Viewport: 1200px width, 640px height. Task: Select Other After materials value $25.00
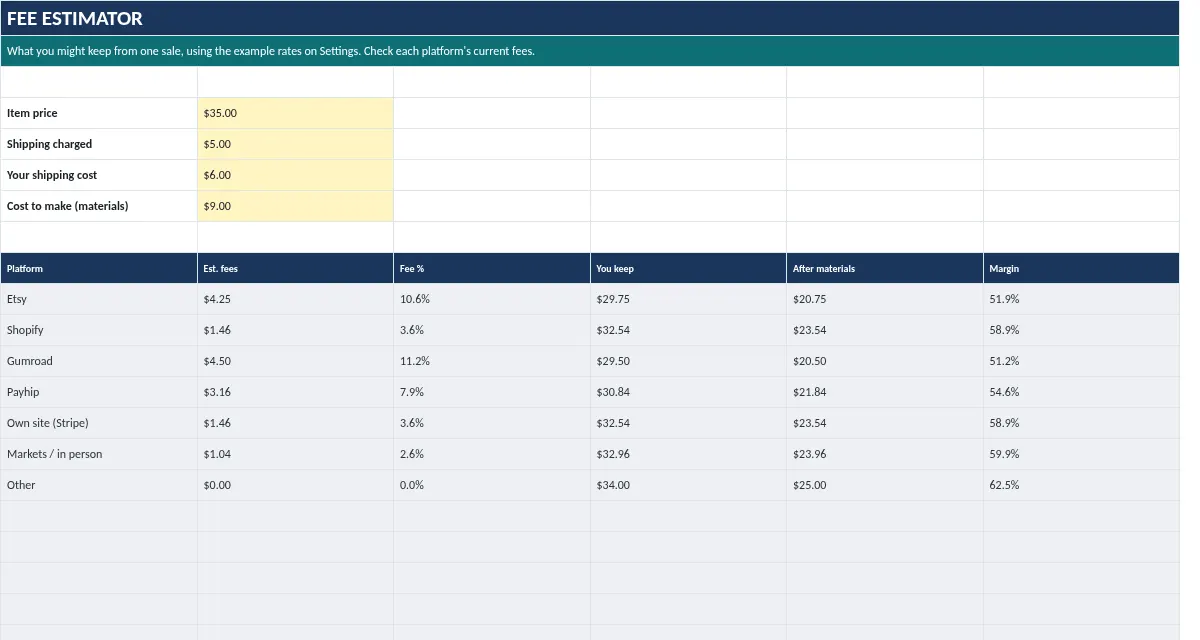tap(885, 485)
